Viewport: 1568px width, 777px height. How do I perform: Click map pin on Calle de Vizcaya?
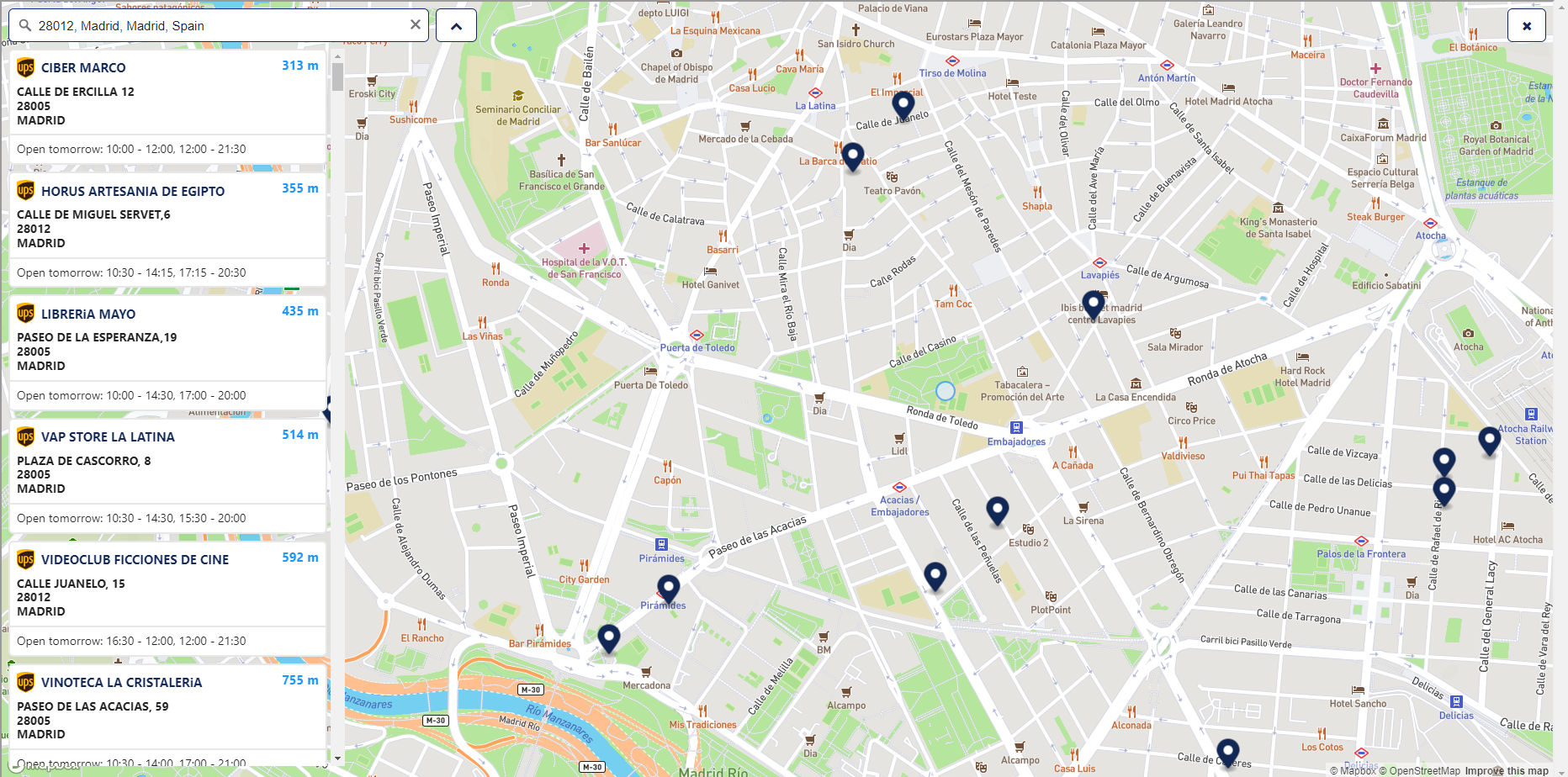click(x=1444, y=462)
